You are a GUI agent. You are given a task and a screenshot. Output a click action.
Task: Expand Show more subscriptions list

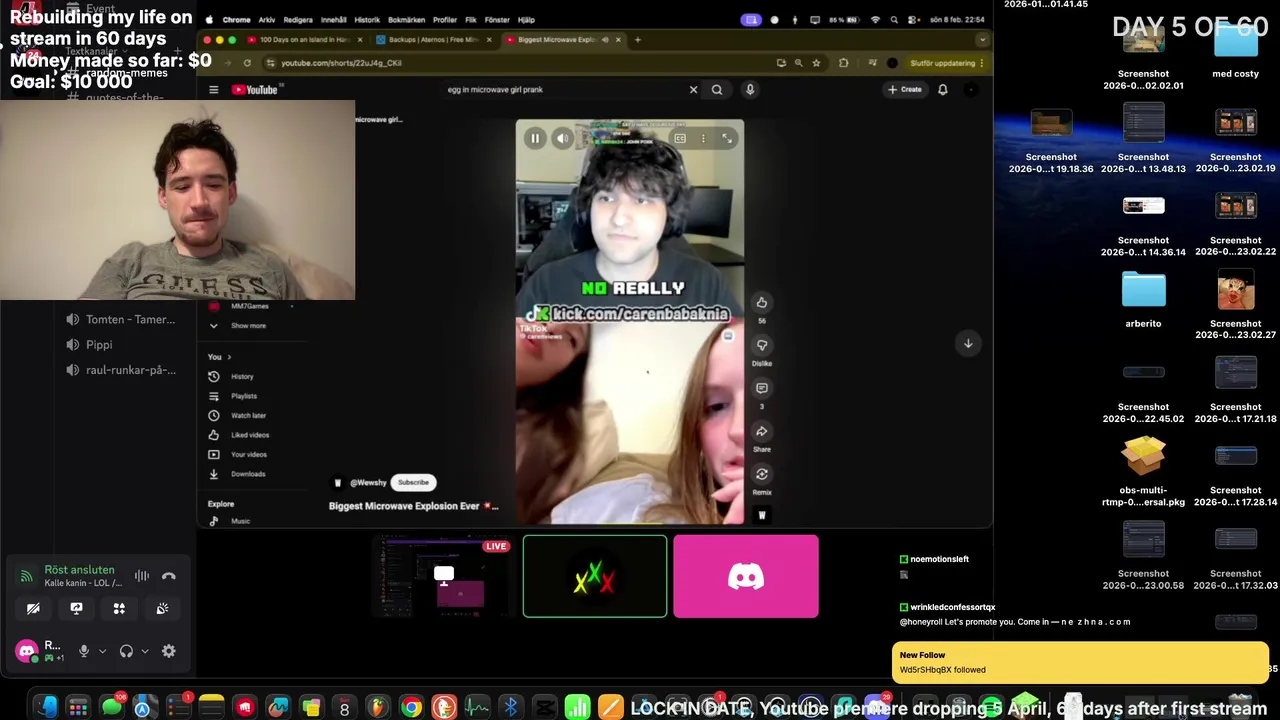[x=238, y=325]
